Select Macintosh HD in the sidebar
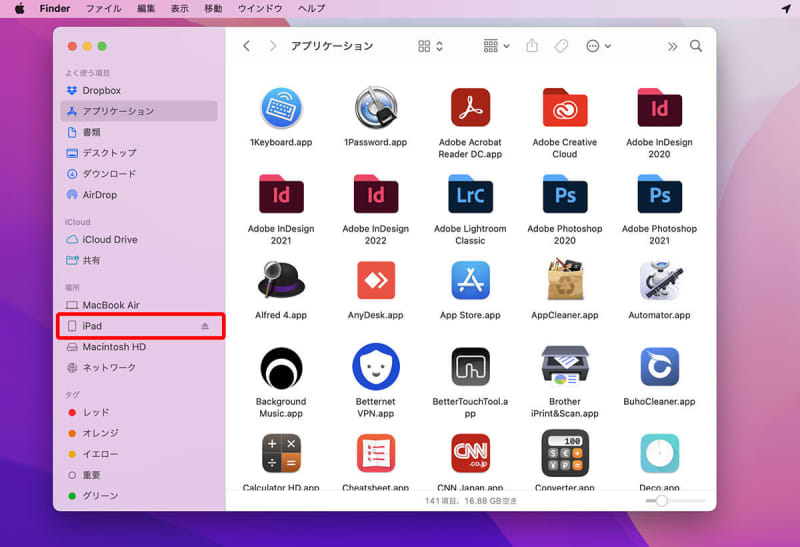 (x=139, y=347)
